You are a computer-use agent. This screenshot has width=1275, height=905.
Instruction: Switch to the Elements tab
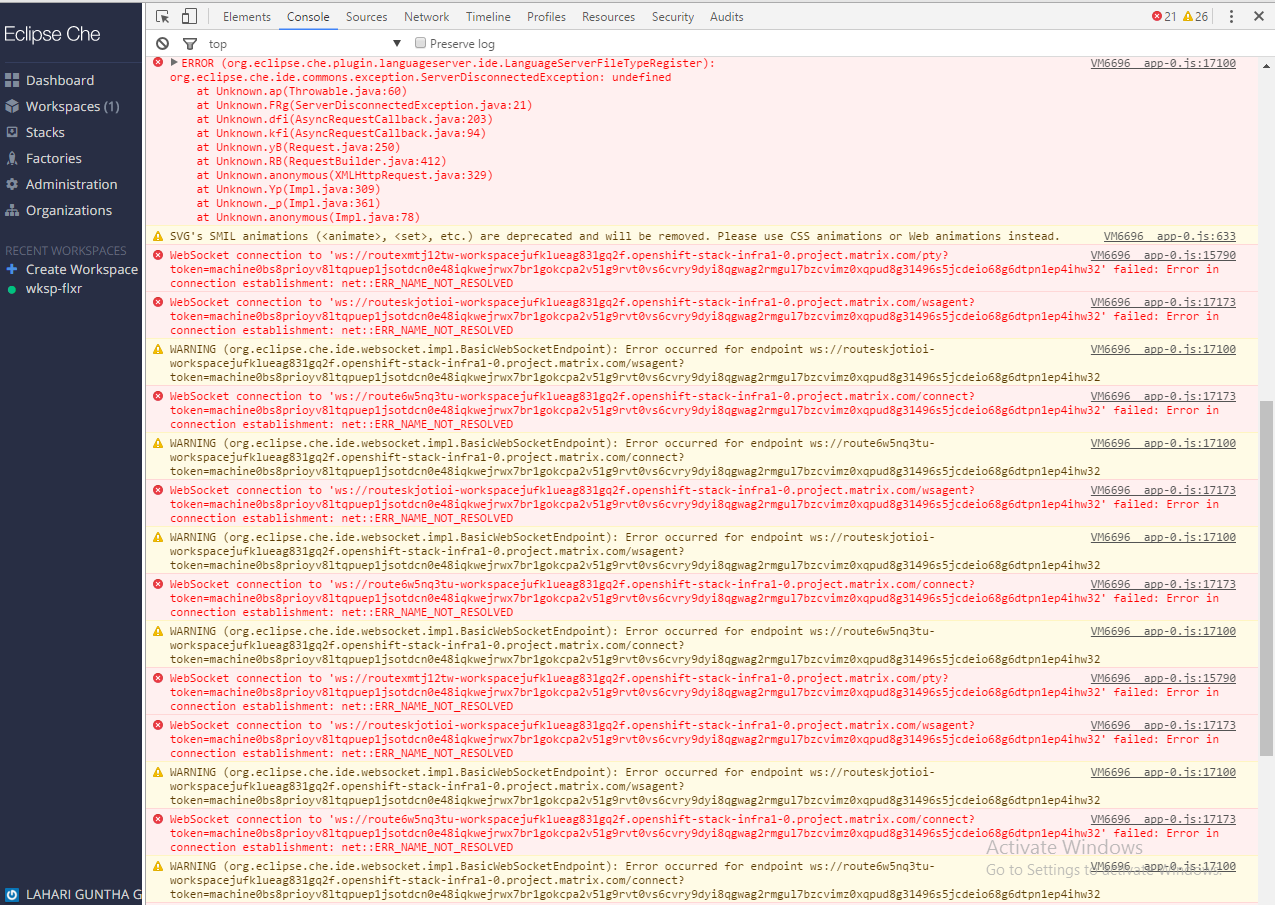[x=247, y=16]
